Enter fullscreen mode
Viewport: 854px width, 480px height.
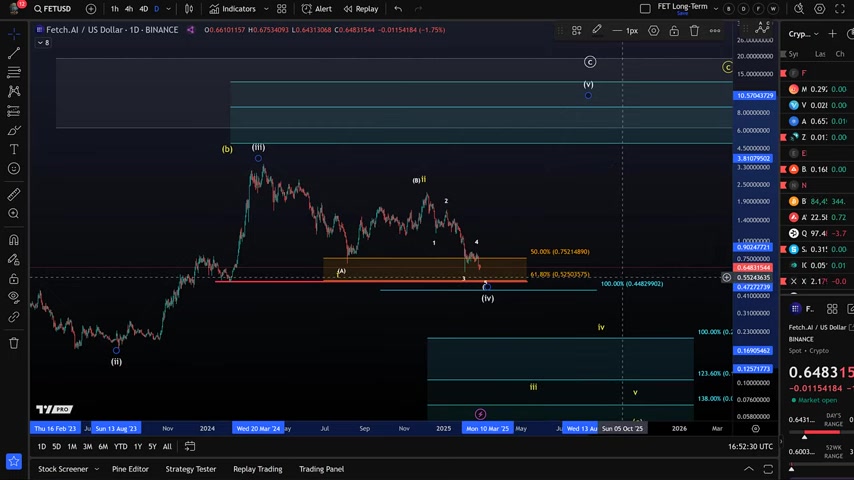(840, 9)
